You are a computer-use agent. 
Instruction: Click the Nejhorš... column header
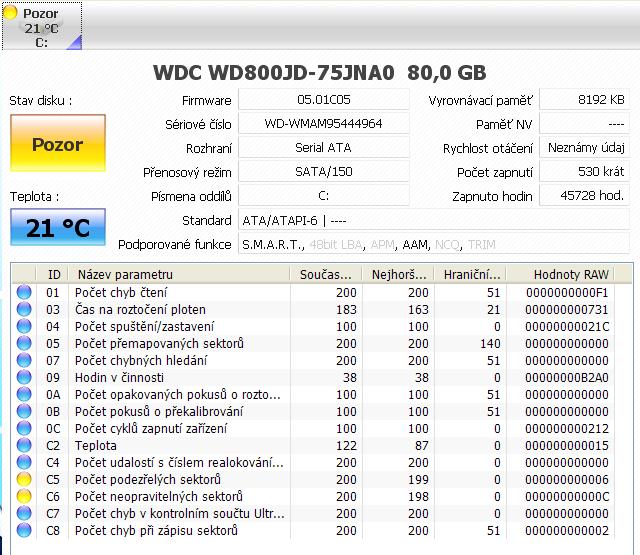pos(398,274)
